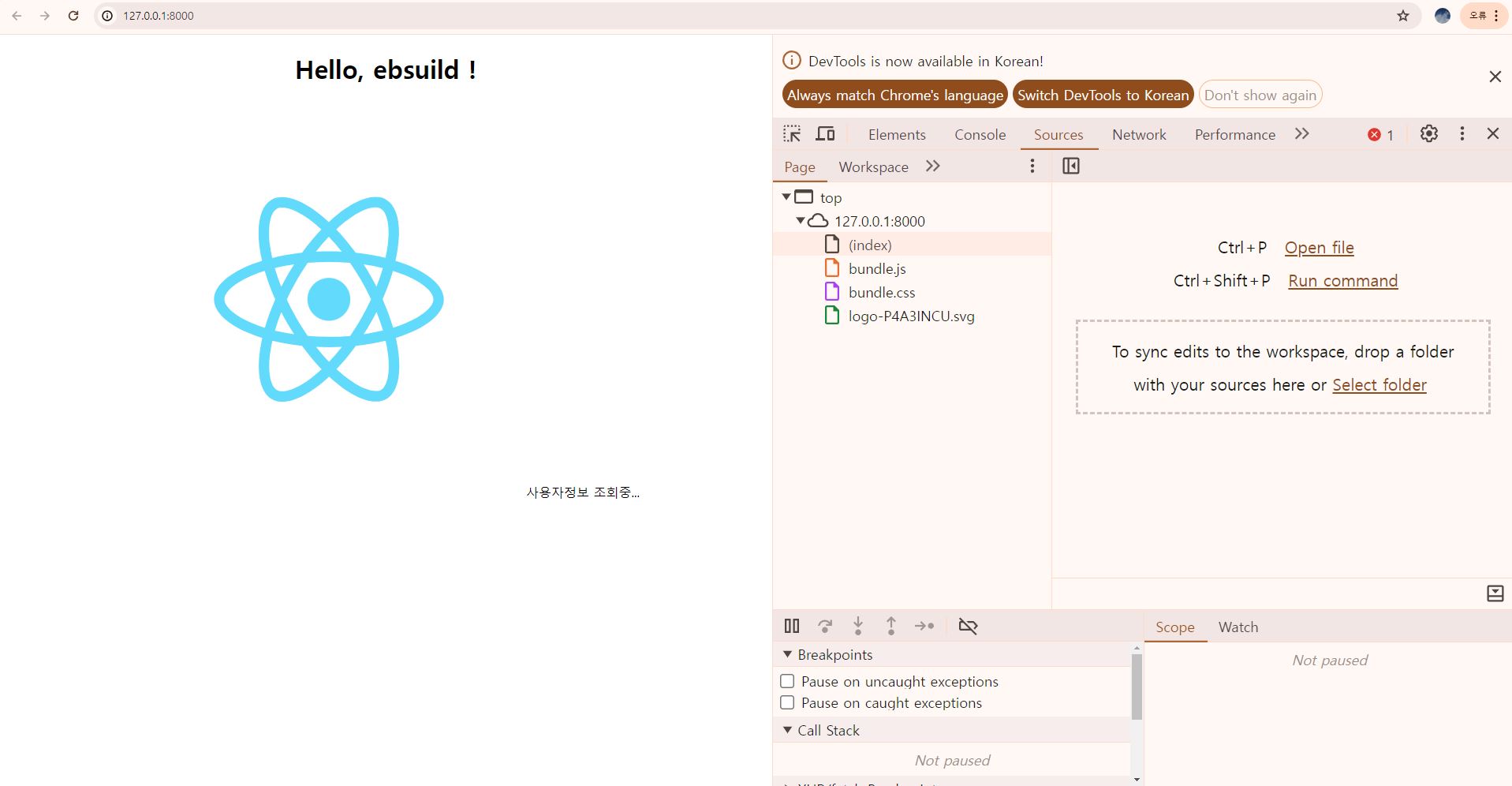The height and width of the screenshot is (786, 1512).
Task: Toggle the device toolbar
Action: click(x=825, y=134)
